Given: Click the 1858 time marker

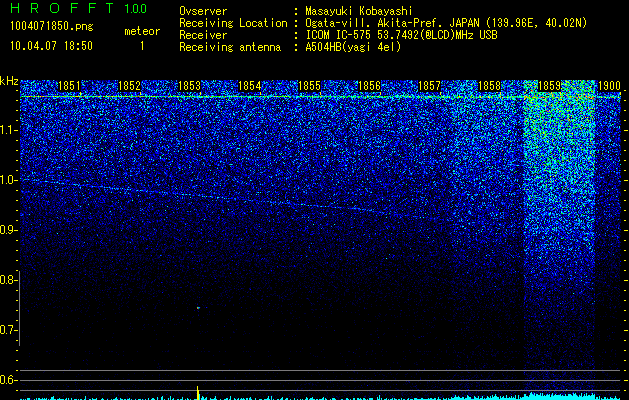Looking at the screenshot, I should (x=489, y=86).
